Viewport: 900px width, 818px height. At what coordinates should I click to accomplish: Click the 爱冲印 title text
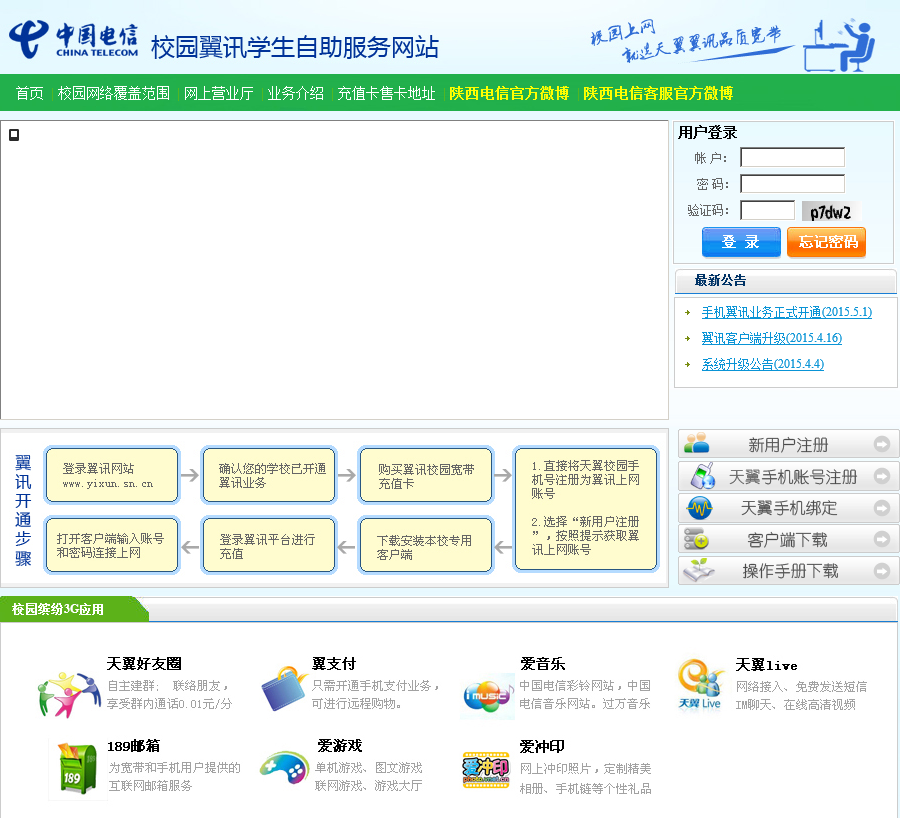(x=542, y=746)
